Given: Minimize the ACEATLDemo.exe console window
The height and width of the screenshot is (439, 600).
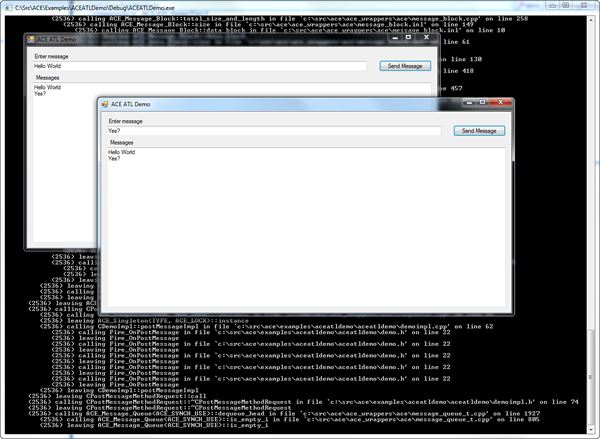Looking at the screenshot, I should click(552, 5).
